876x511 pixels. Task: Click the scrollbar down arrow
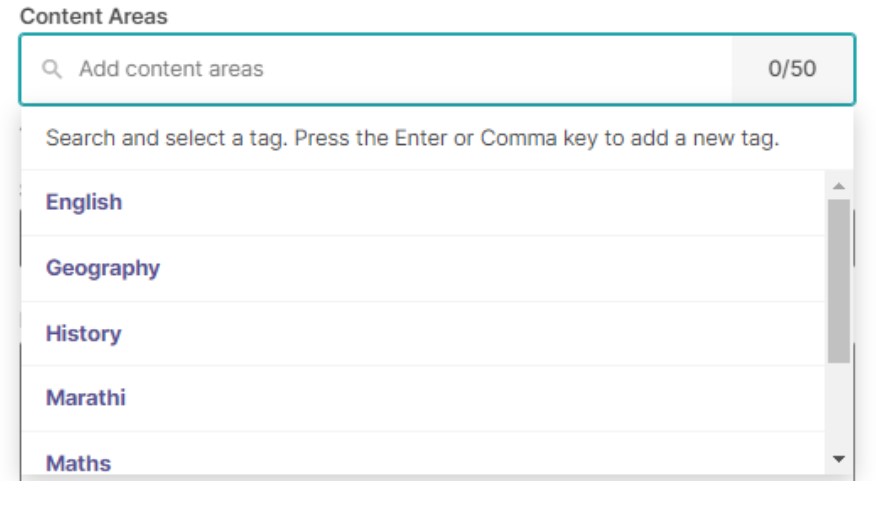pyautogui.click(x=838, y=459)
